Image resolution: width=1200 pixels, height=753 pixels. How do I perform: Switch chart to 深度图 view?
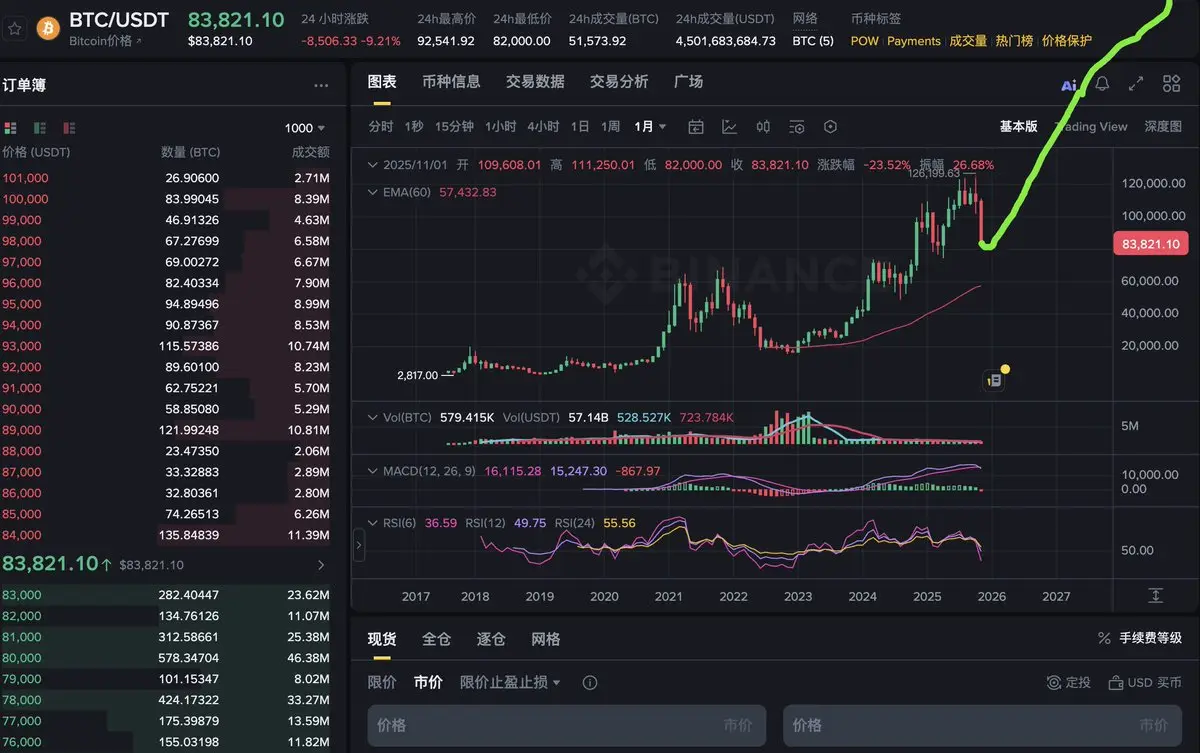pyautogui.click(x=1163, y=127)
